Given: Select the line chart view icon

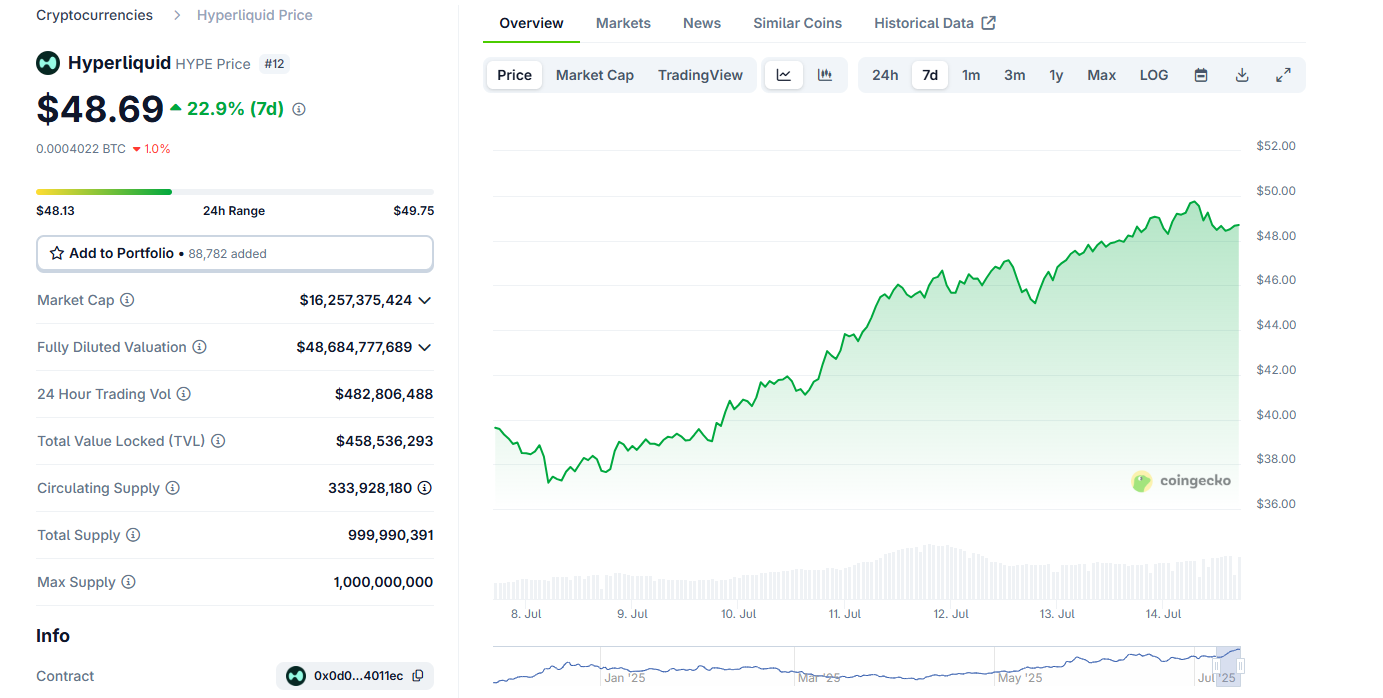Looking at the screenshot, I should (x=784, y=75).
